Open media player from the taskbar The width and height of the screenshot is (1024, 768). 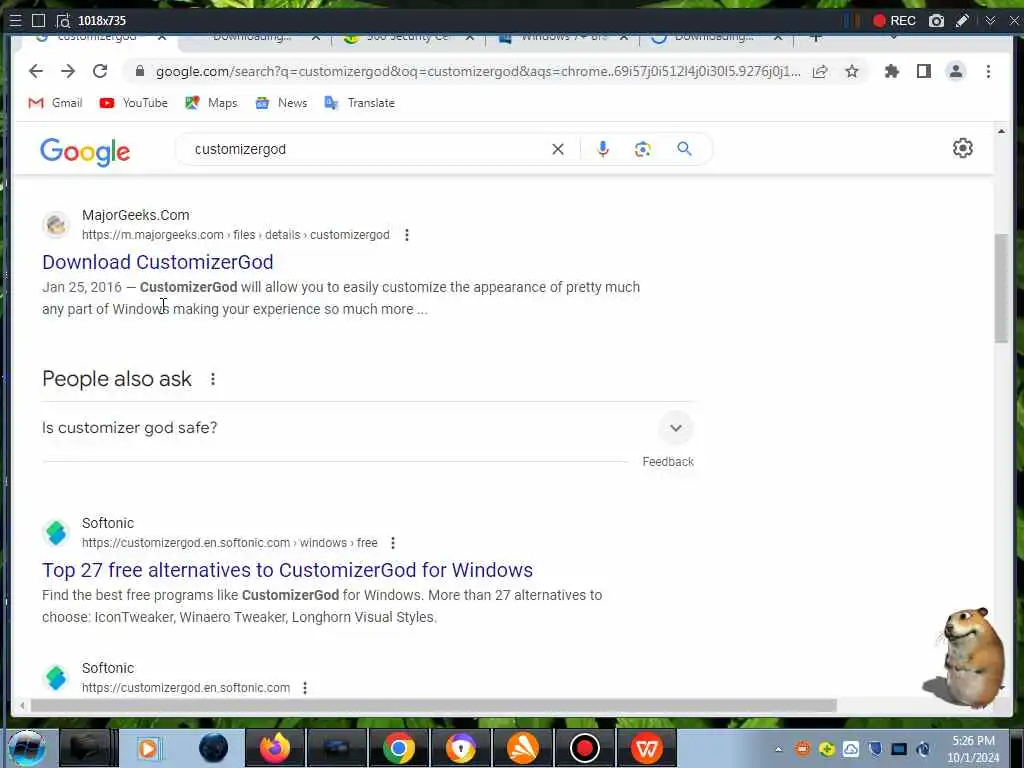coord(148,748)
